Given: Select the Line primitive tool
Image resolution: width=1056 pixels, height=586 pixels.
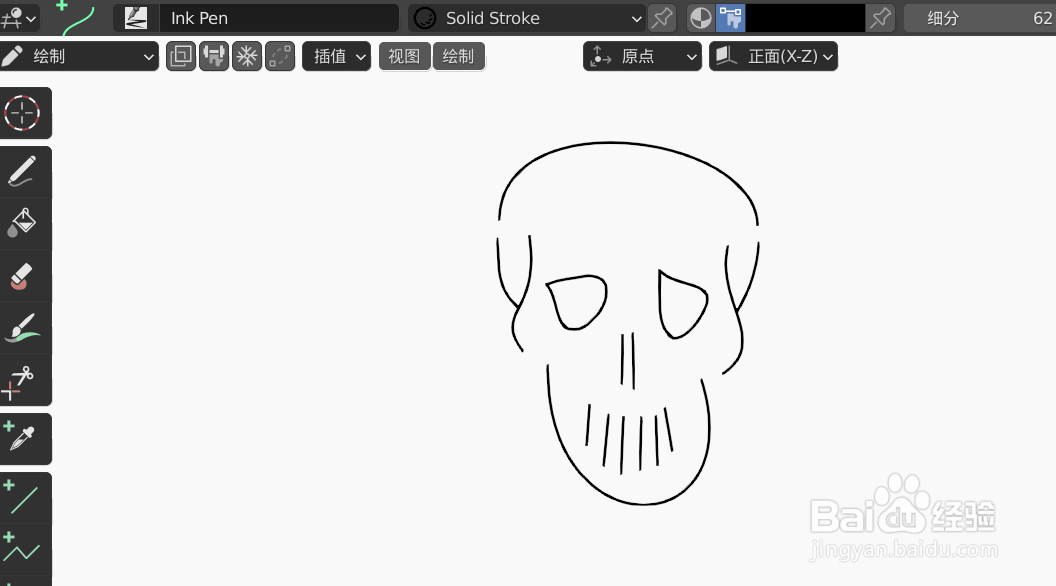Looking at the screenshot, I should [x=23, y=498].
